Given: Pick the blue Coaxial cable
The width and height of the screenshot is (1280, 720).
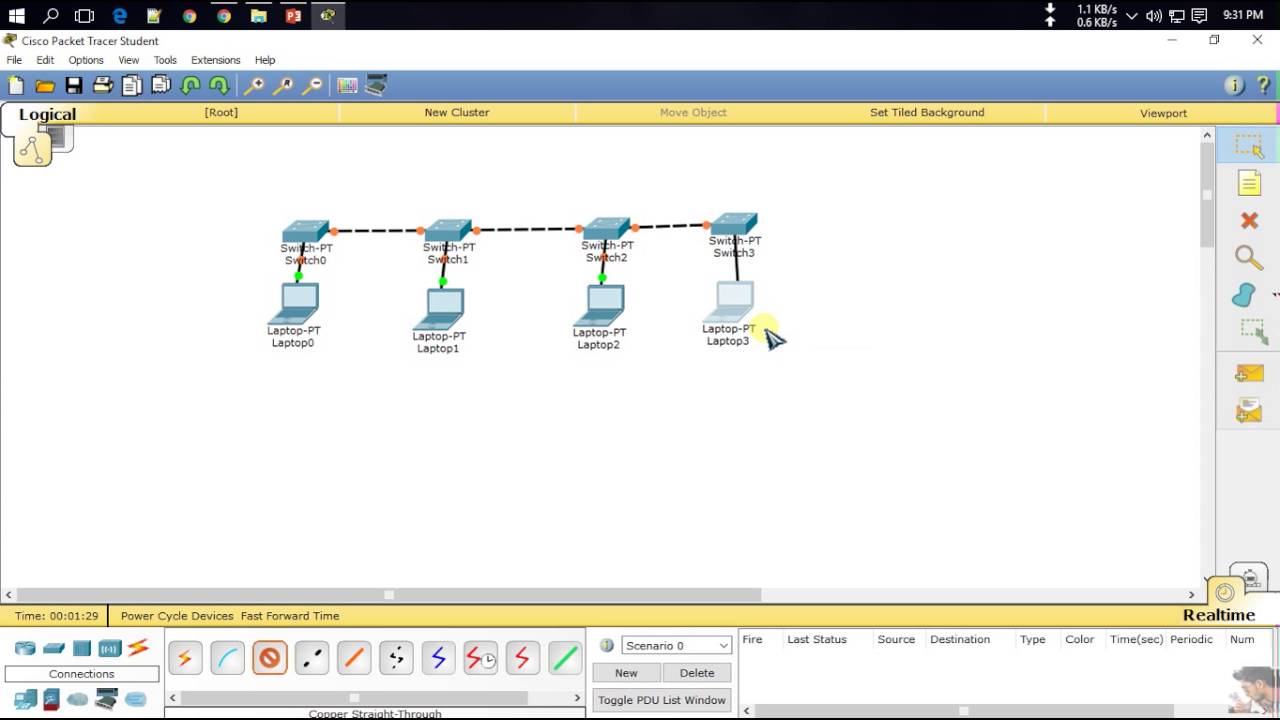Looking at the screenshot, I should 438,658.
